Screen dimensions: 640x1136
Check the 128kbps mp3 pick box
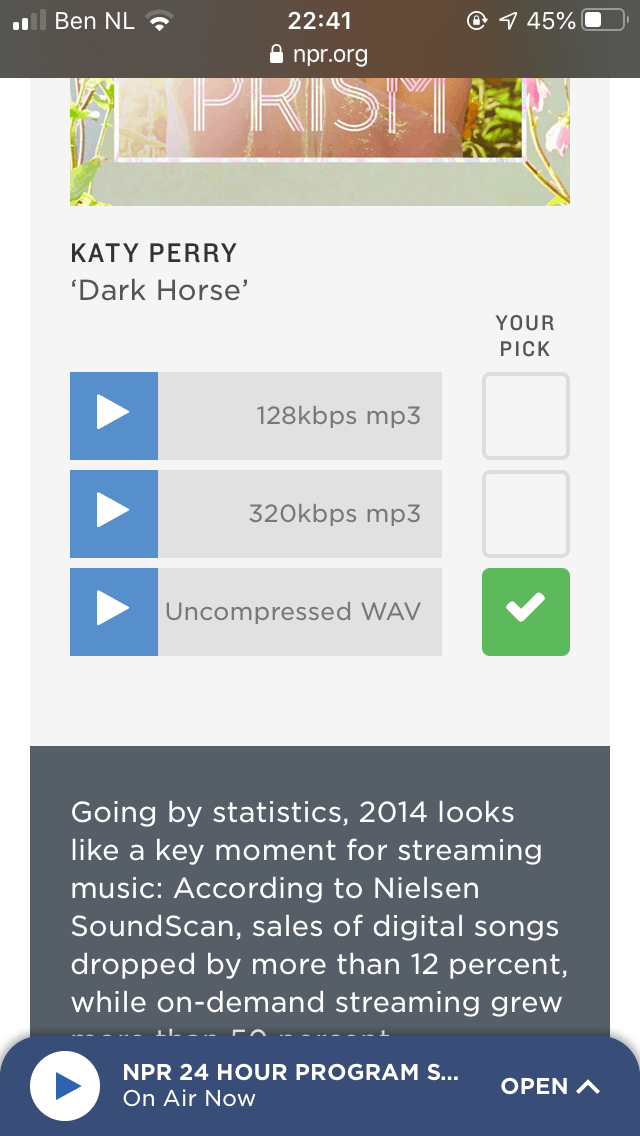point(525,416)
